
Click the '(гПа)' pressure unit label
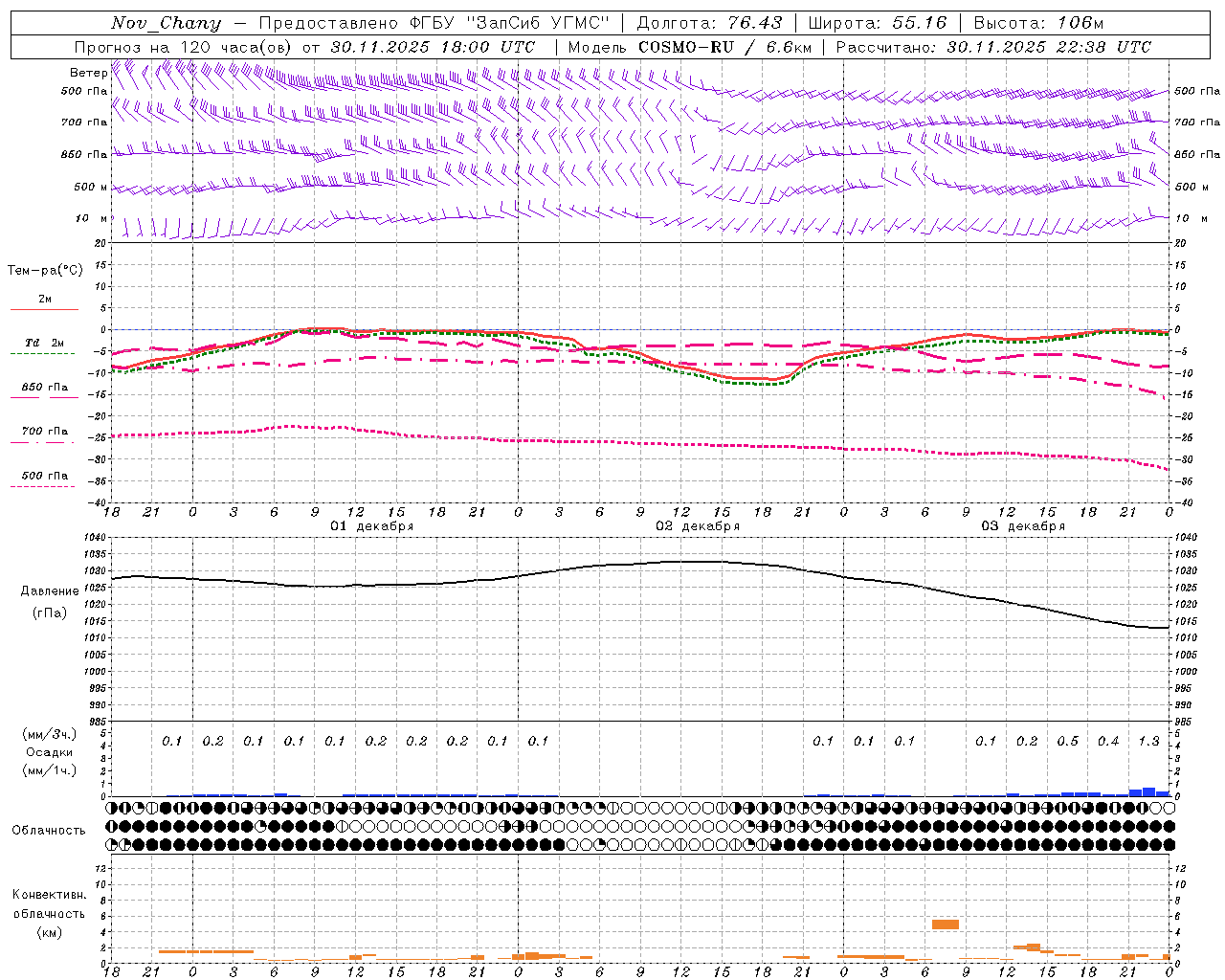tap(50, 612)
